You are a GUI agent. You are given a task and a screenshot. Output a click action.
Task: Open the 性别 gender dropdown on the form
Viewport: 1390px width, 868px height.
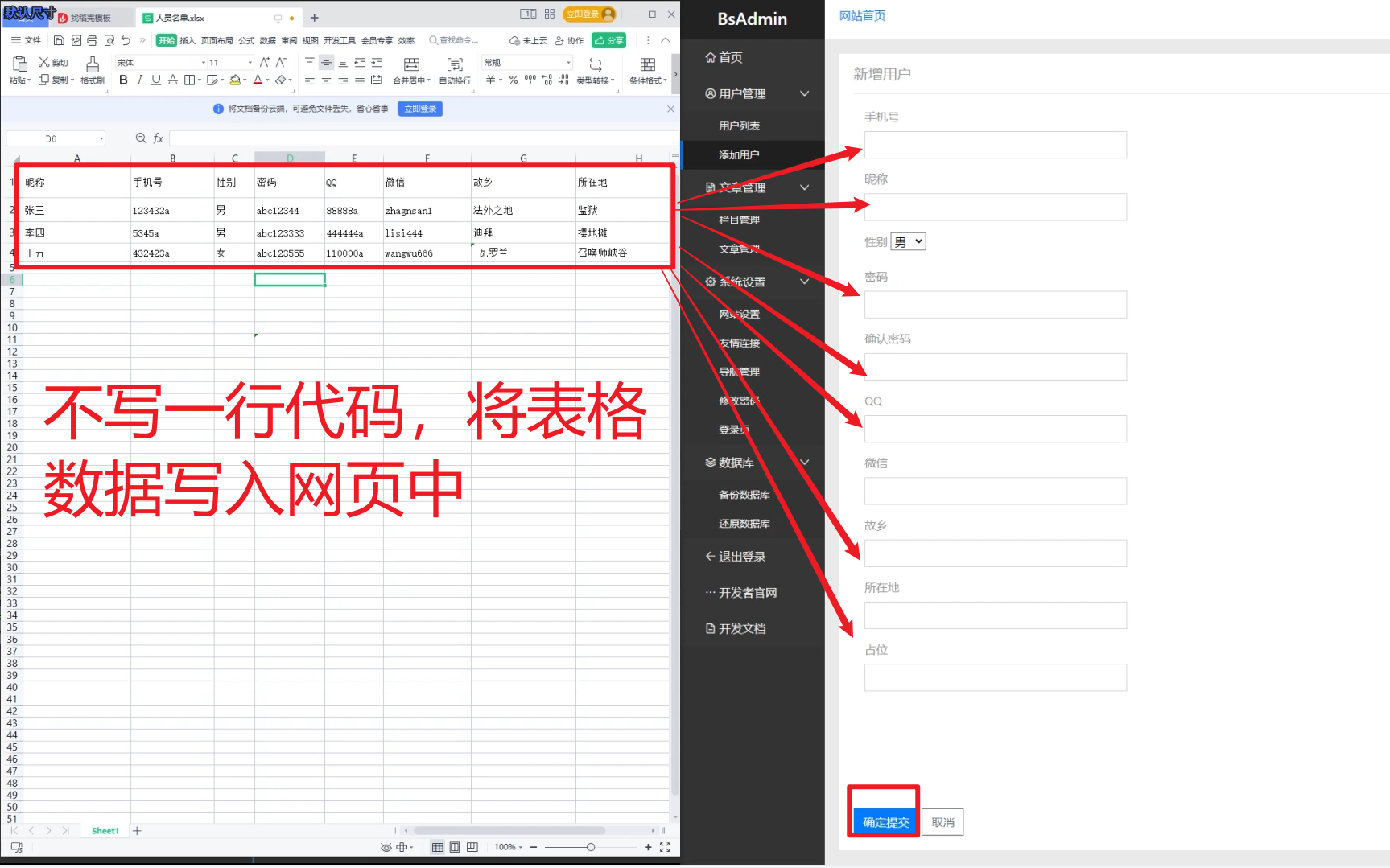click(907, 241)
